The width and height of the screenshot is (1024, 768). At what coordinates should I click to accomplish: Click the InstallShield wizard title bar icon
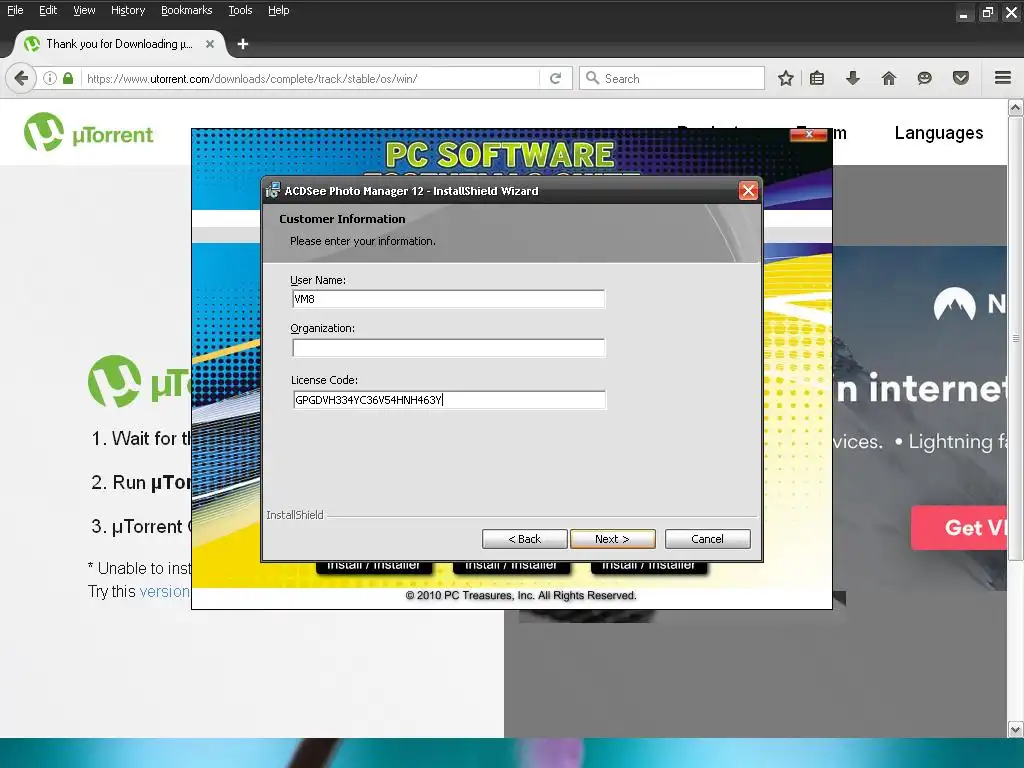(273, 190)
